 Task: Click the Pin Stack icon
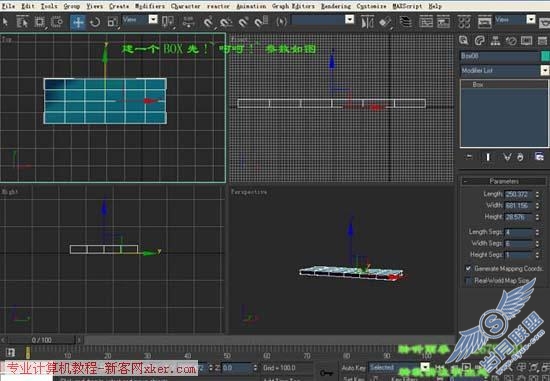[469, 157]
